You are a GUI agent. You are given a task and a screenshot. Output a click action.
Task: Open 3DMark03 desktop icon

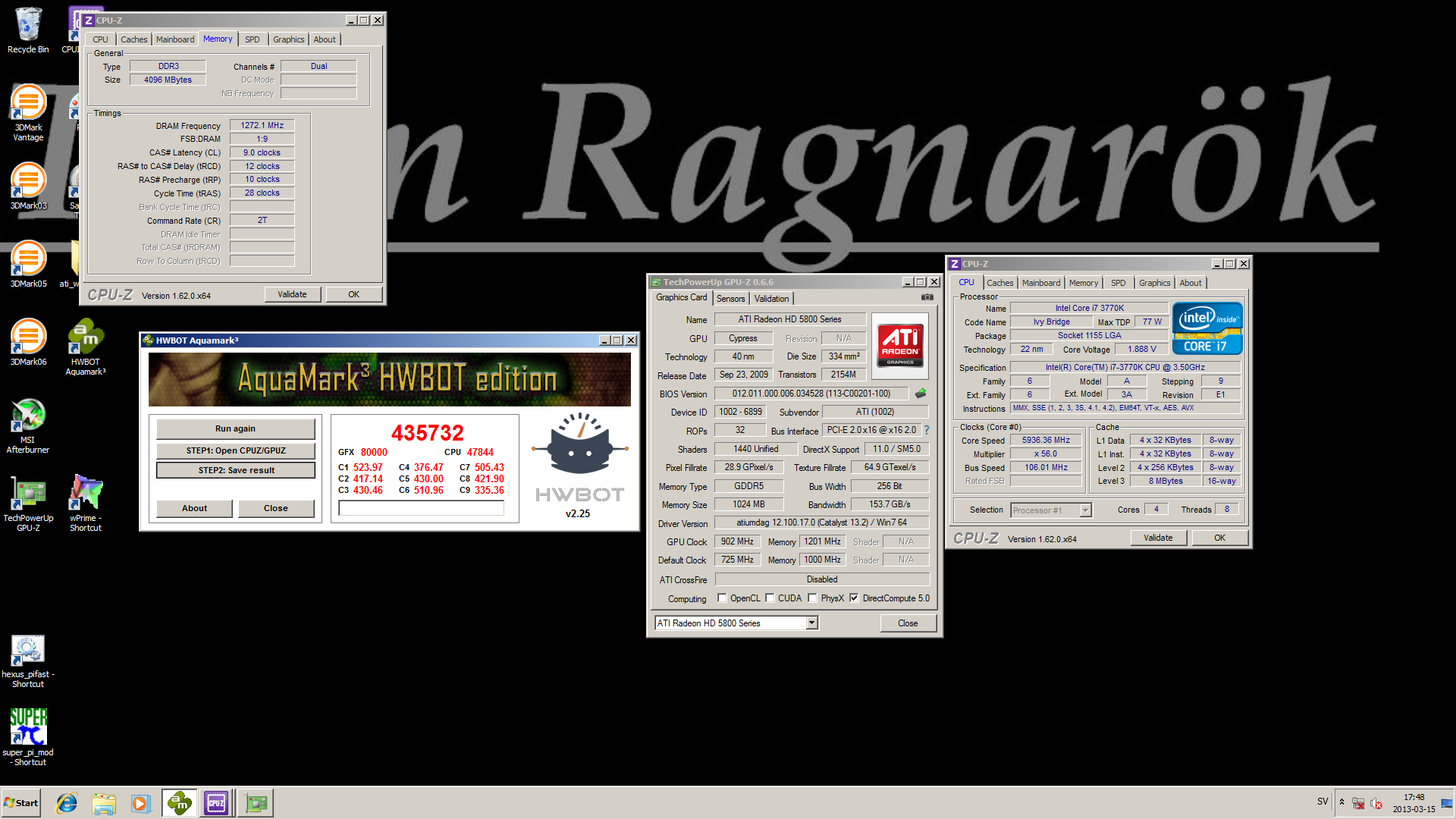(x=28, y=187)
